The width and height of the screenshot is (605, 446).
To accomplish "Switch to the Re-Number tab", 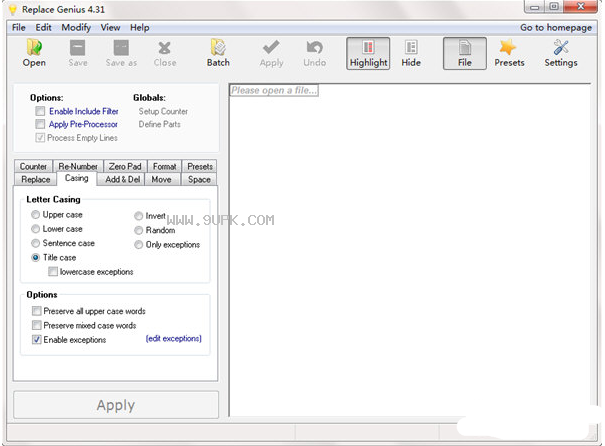I will click(78, 166).
